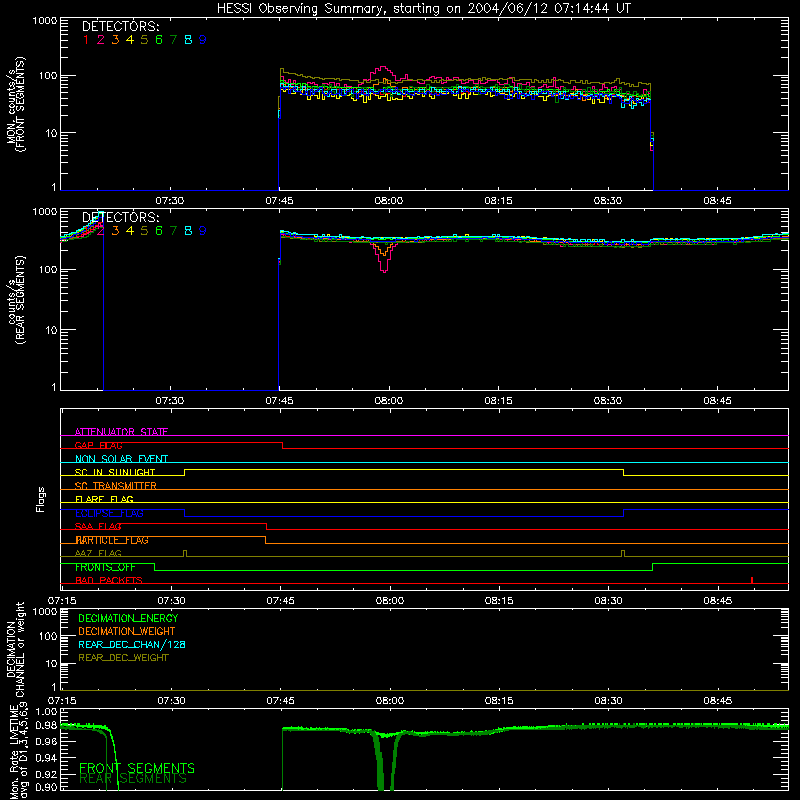Select cyan detector 8 in the front segments legend
The width and height of the screenshot is (800, 800).
point(188,40)
